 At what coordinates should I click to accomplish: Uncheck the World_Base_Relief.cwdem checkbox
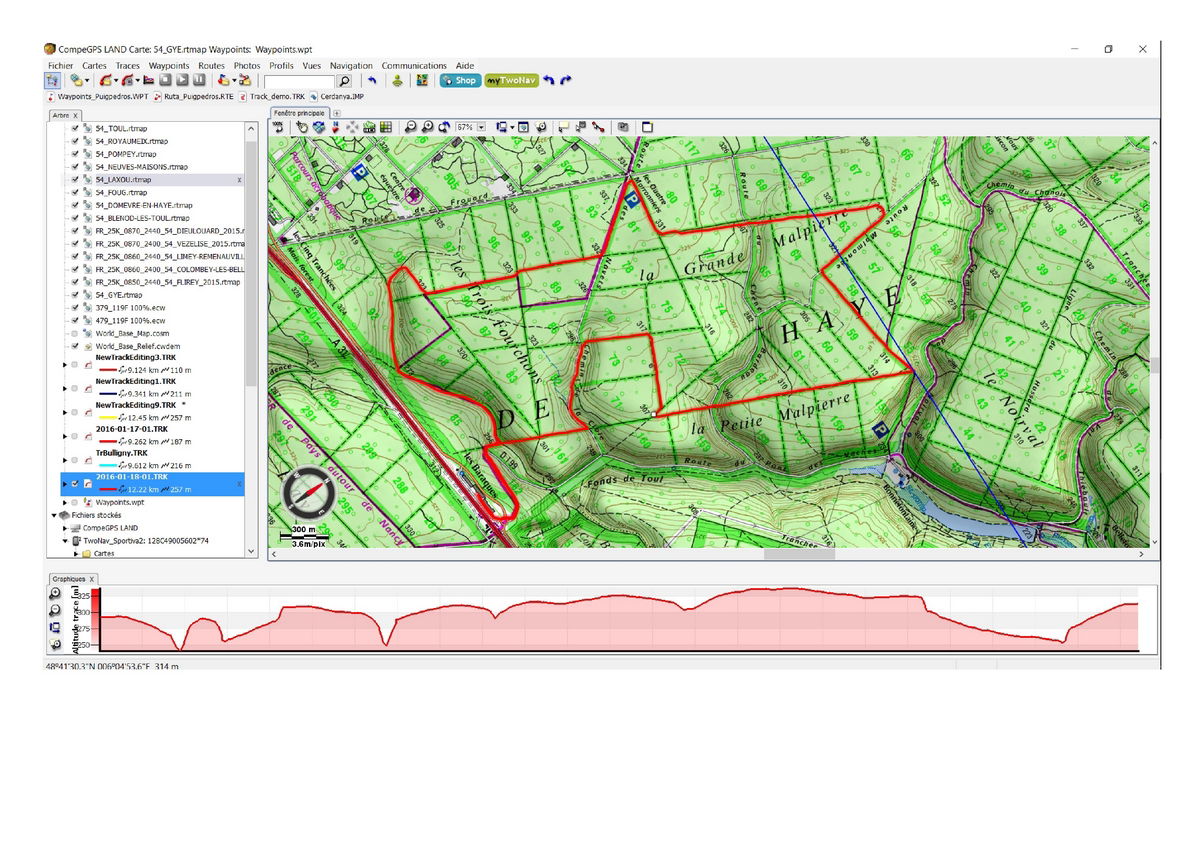click(75, 346)
